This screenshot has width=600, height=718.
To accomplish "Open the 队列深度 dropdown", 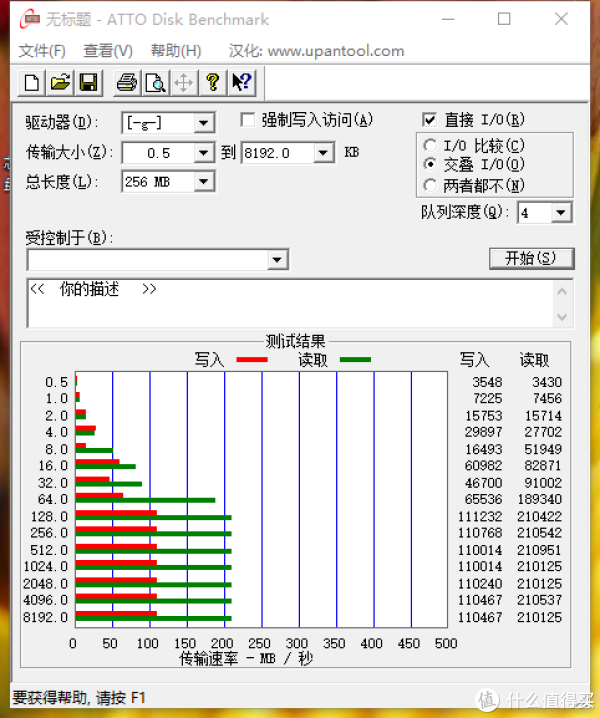I will [x=561, y=213].
